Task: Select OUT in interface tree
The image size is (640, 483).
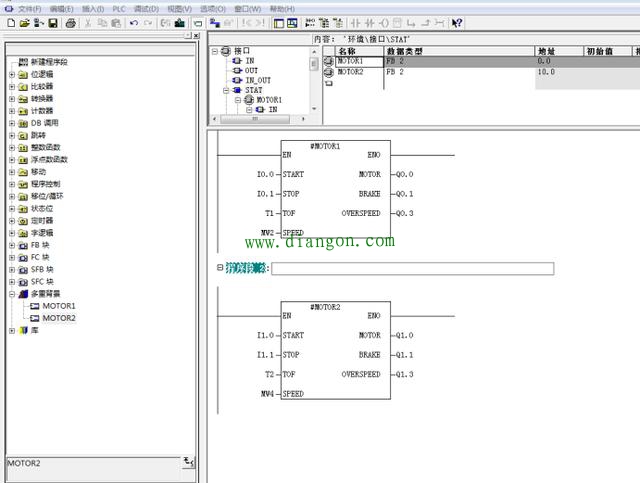Action: 251,71
